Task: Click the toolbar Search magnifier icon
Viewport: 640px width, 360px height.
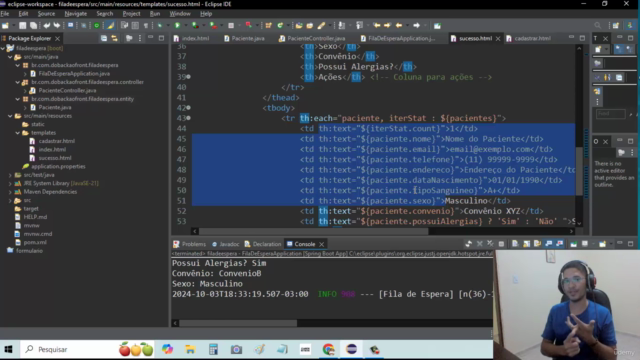Action: 598,25
